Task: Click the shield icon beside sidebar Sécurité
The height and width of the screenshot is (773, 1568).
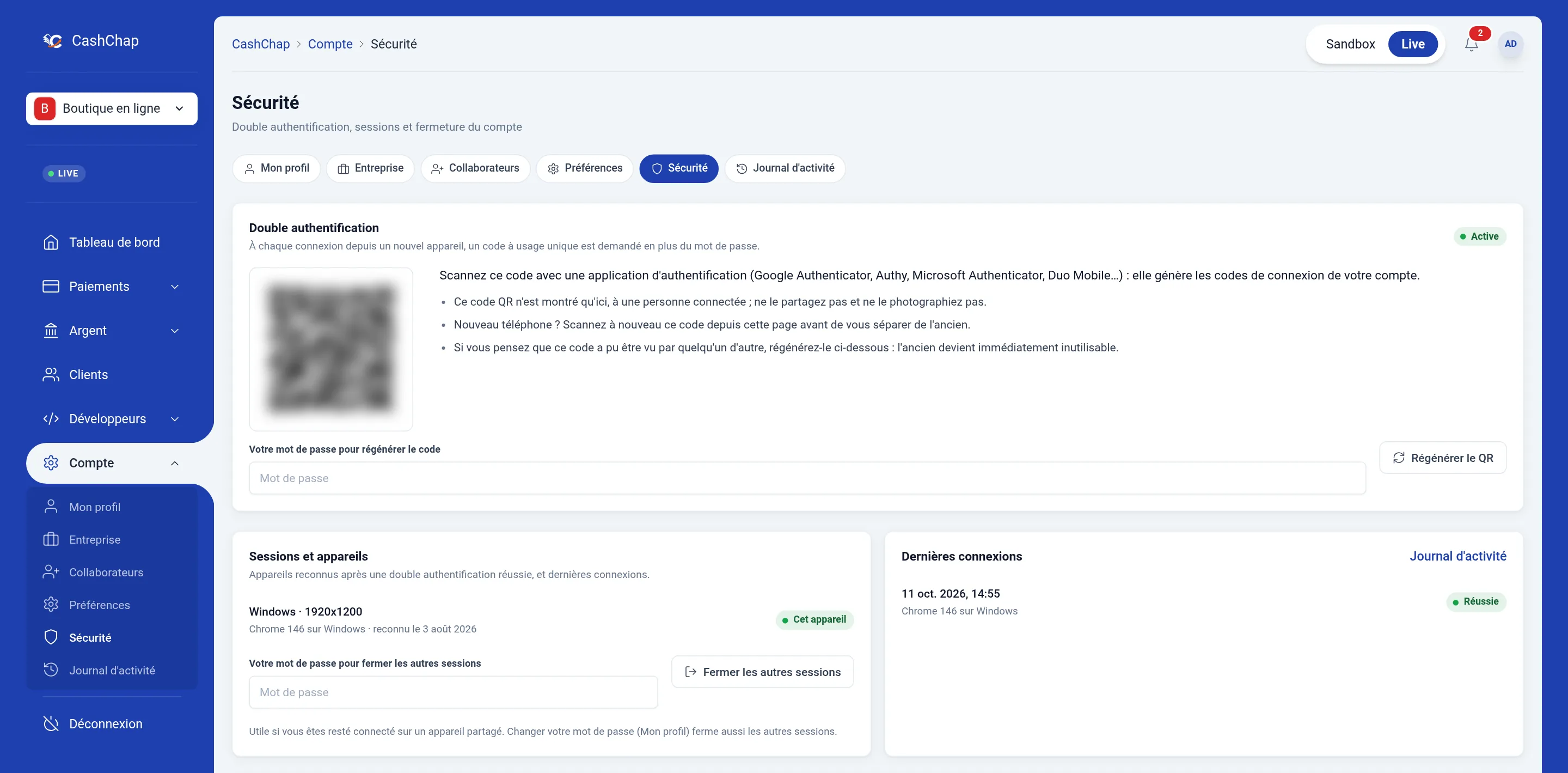Action: [x=51, y=637]
